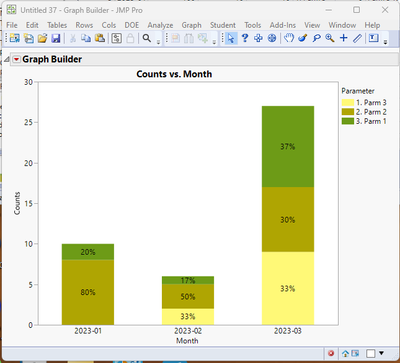Open the status bar dropdown arrow
The height and width of the screenshot is (363, 400).
pos(382,353)
